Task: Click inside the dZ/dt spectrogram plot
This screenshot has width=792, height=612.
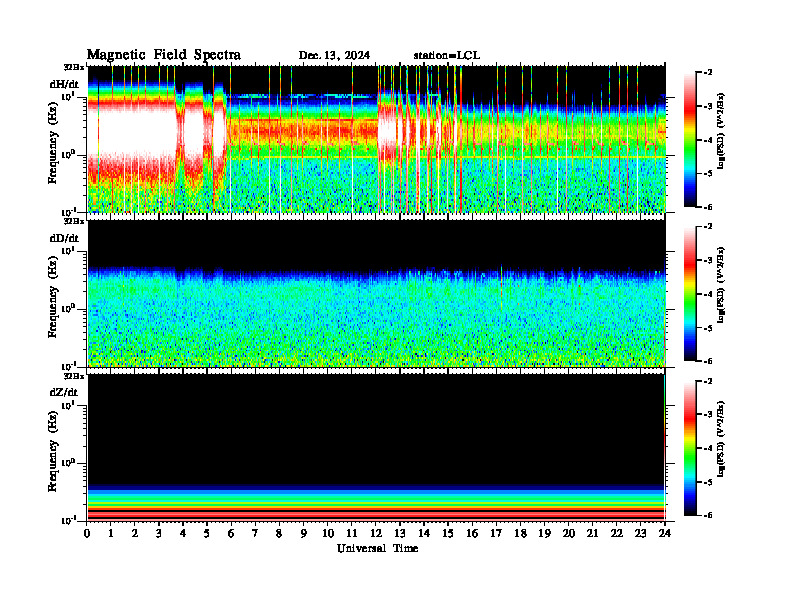Action: point(376,447)
